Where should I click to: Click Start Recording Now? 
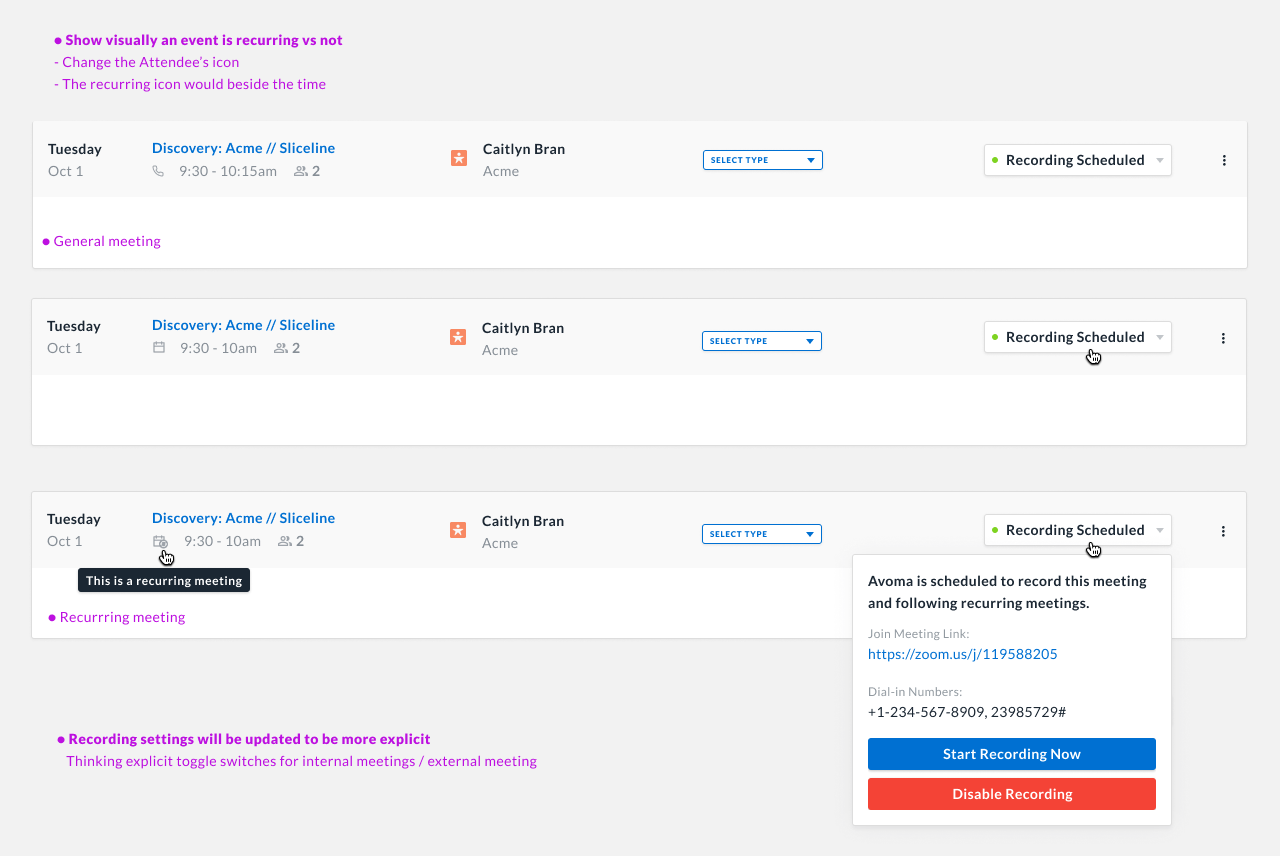tap(1012, 754)
